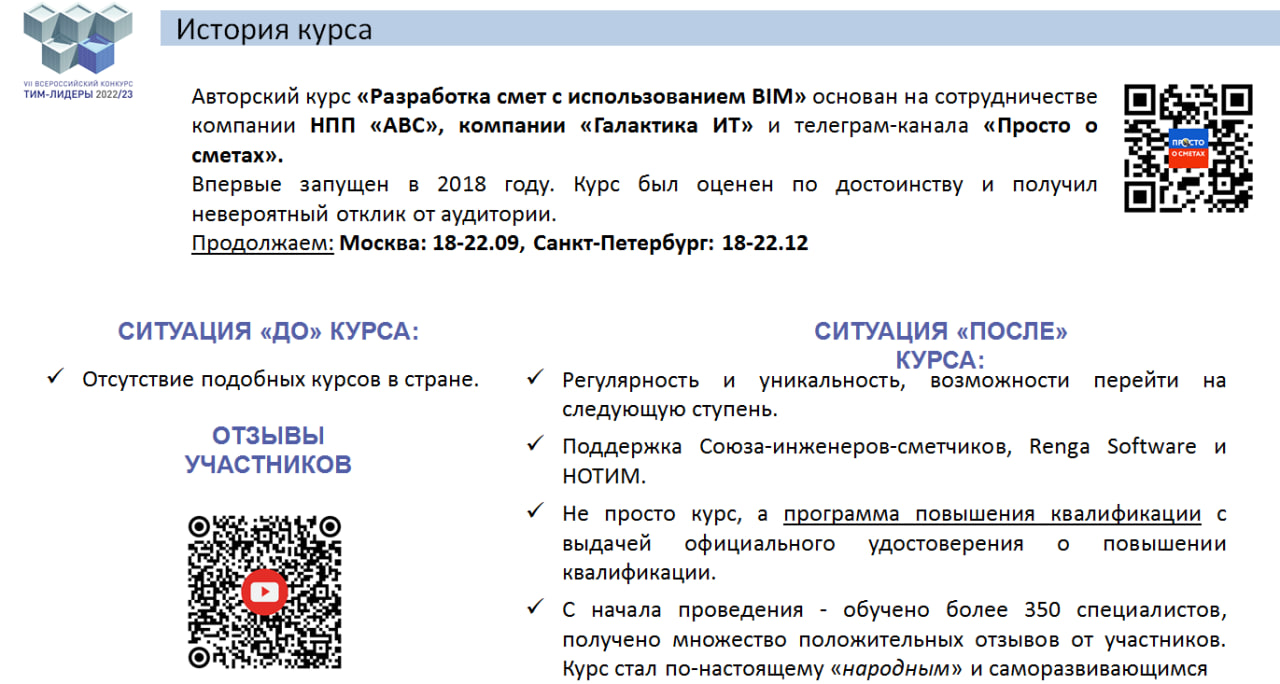Image resolution: width=1280 pixels, height=684 pixels.
Task: Click the heading «СИТУАЦИЯ «ДО» КУРСА:»
Action: coord(268,332)
